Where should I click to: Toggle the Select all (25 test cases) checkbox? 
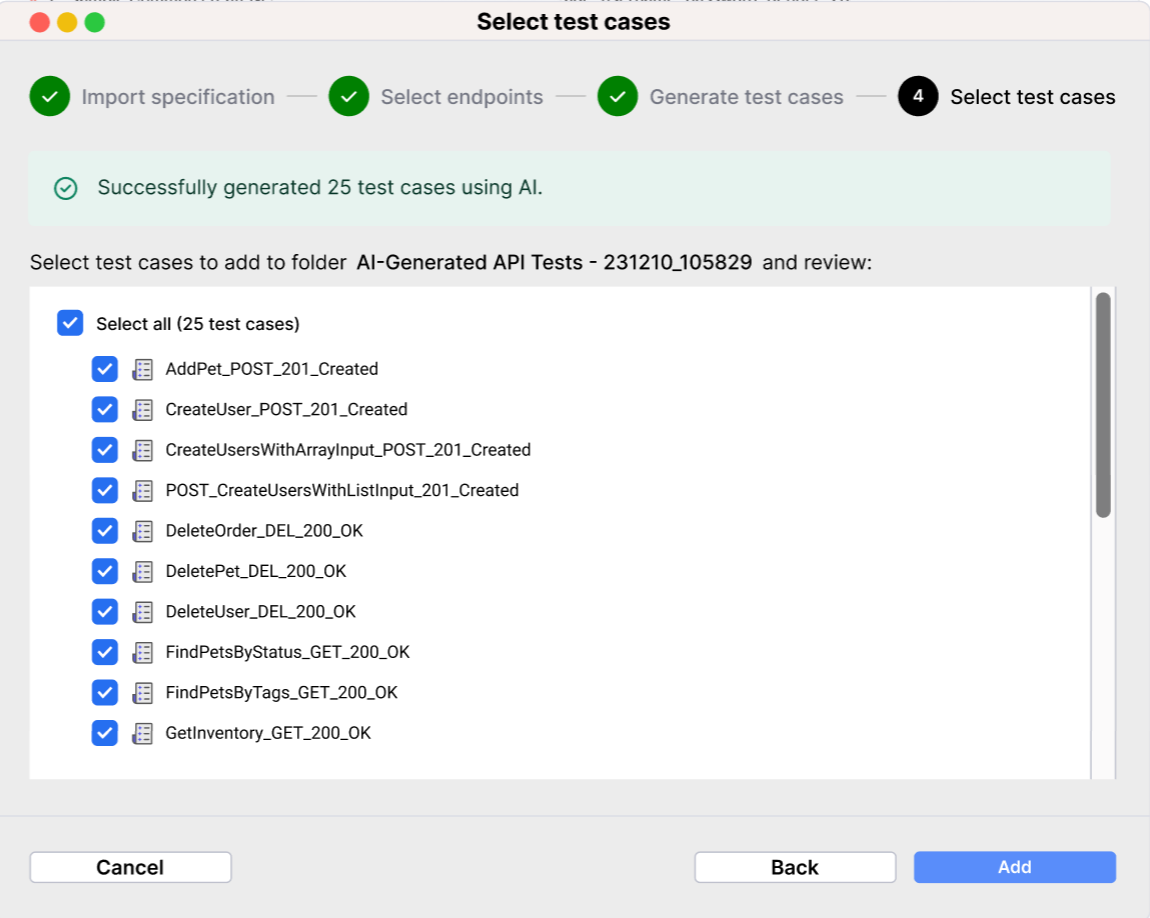pyautogui.click(x=70, y=323)
